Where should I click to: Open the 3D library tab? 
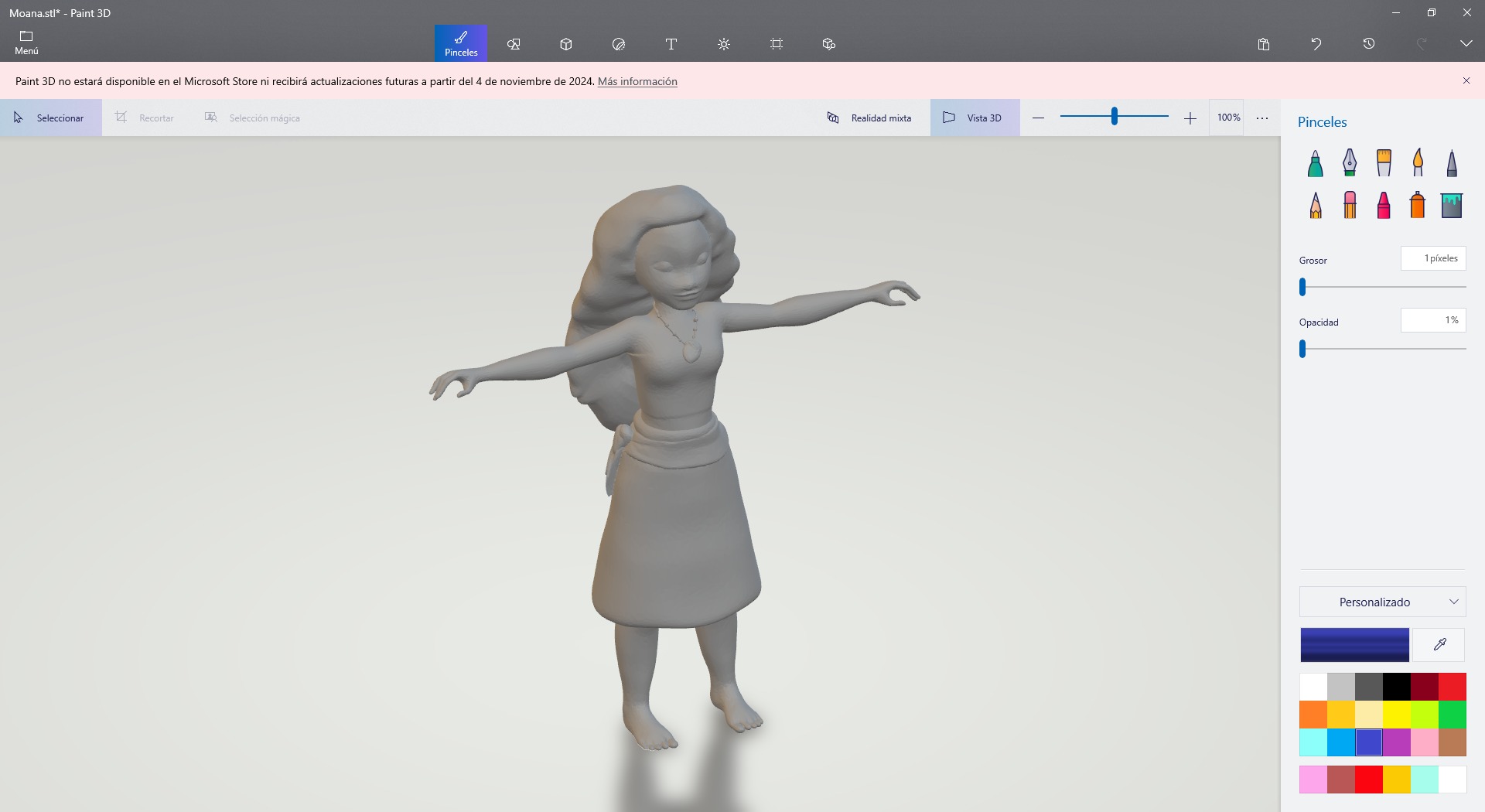[x=829, y=44]
